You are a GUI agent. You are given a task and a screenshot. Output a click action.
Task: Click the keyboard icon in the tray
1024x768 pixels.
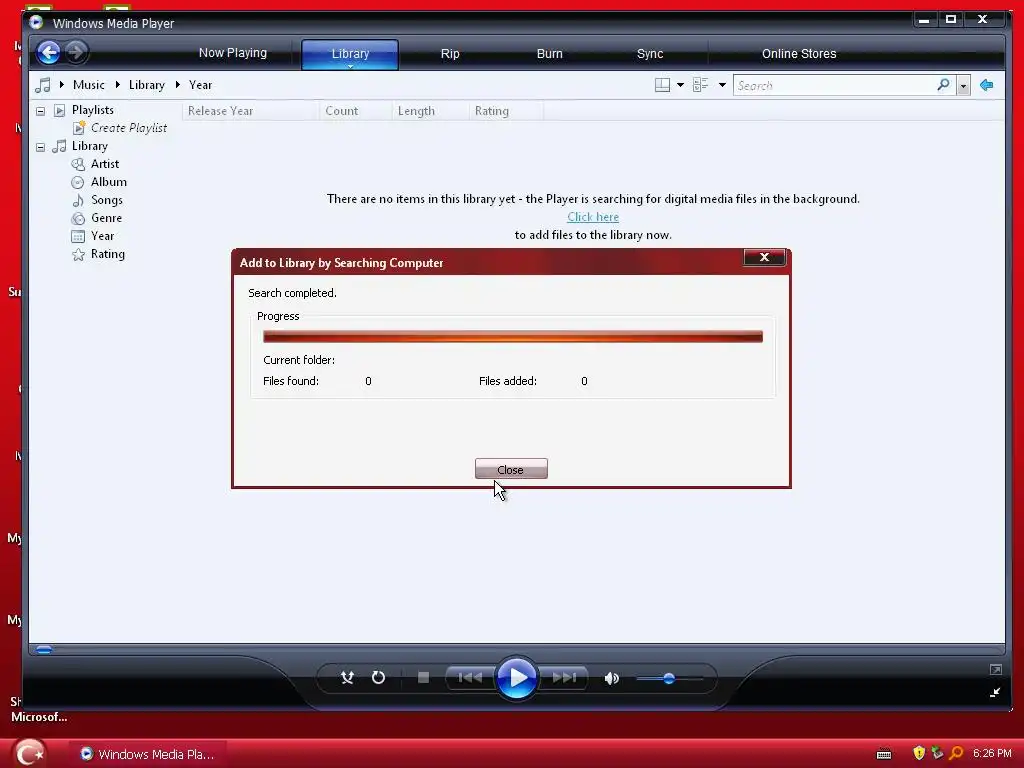coord(884,754)
